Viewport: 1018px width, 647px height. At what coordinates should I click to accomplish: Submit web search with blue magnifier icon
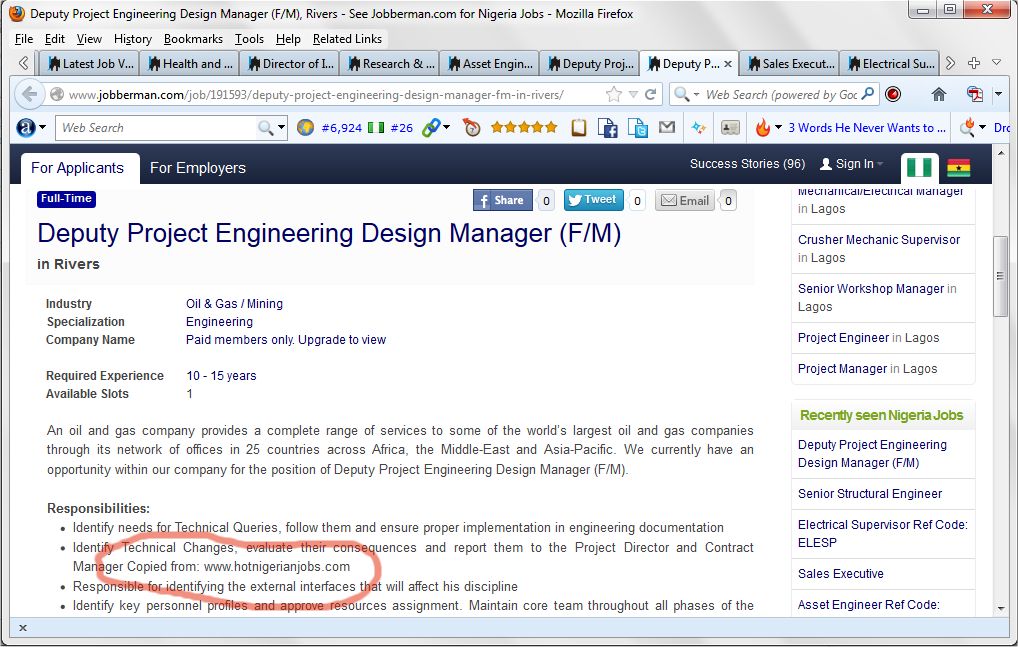[x=867, y=94]
